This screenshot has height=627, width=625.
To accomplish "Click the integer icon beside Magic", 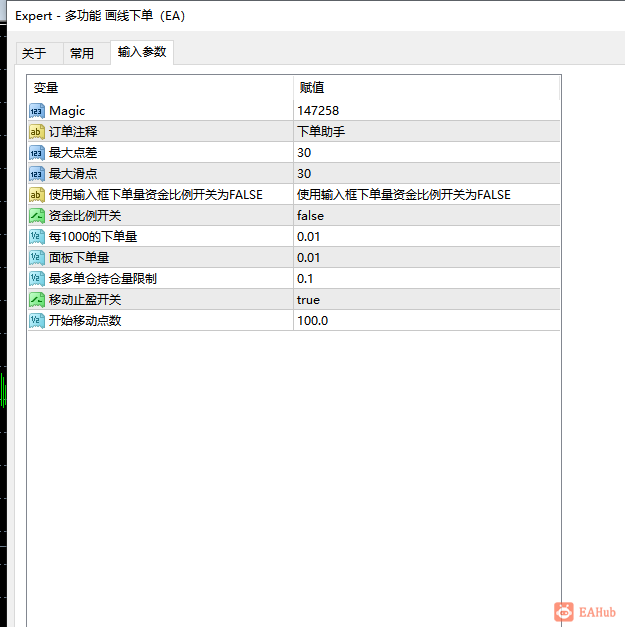I will 37,111.
